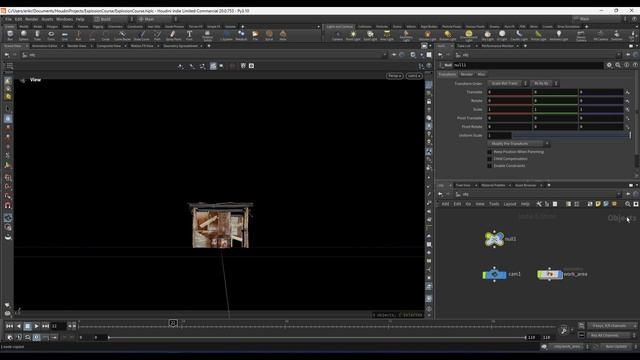Select the Metaball shelf tool

241,36
